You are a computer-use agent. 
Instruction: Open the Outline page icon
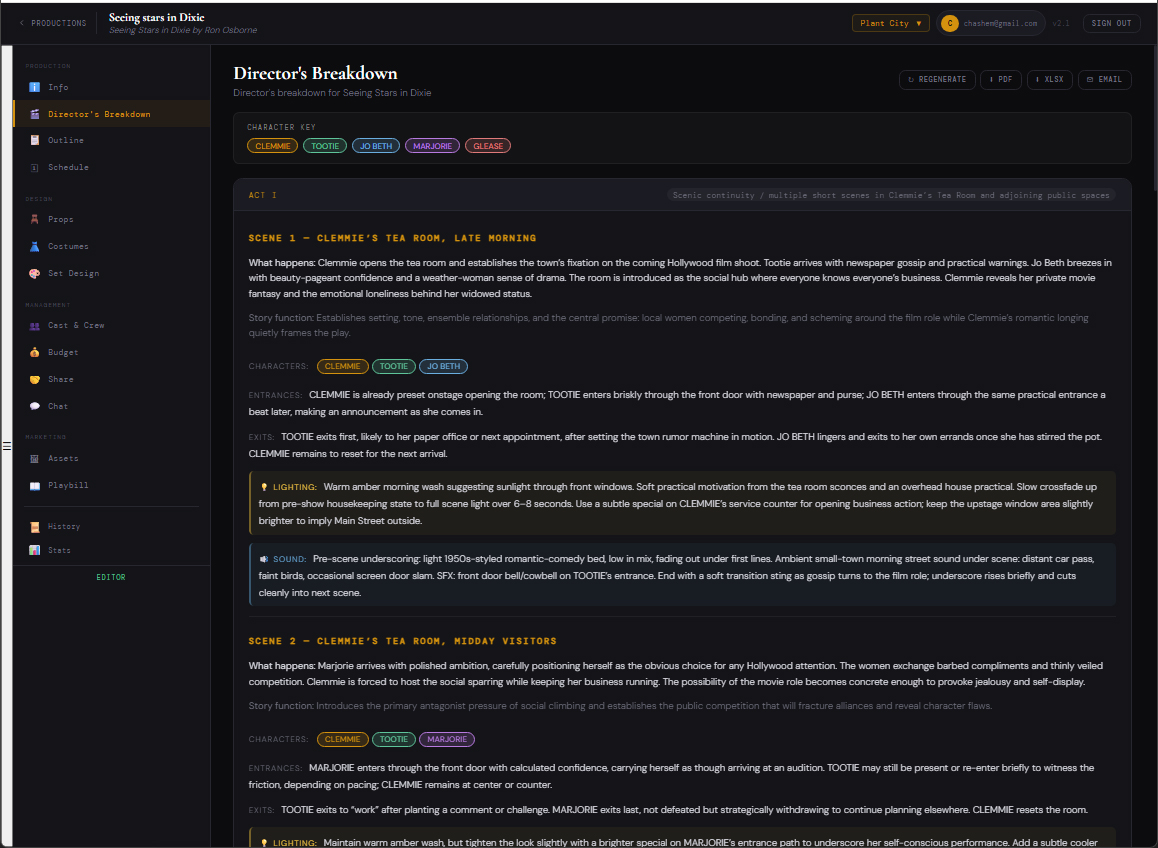[35, 140]
